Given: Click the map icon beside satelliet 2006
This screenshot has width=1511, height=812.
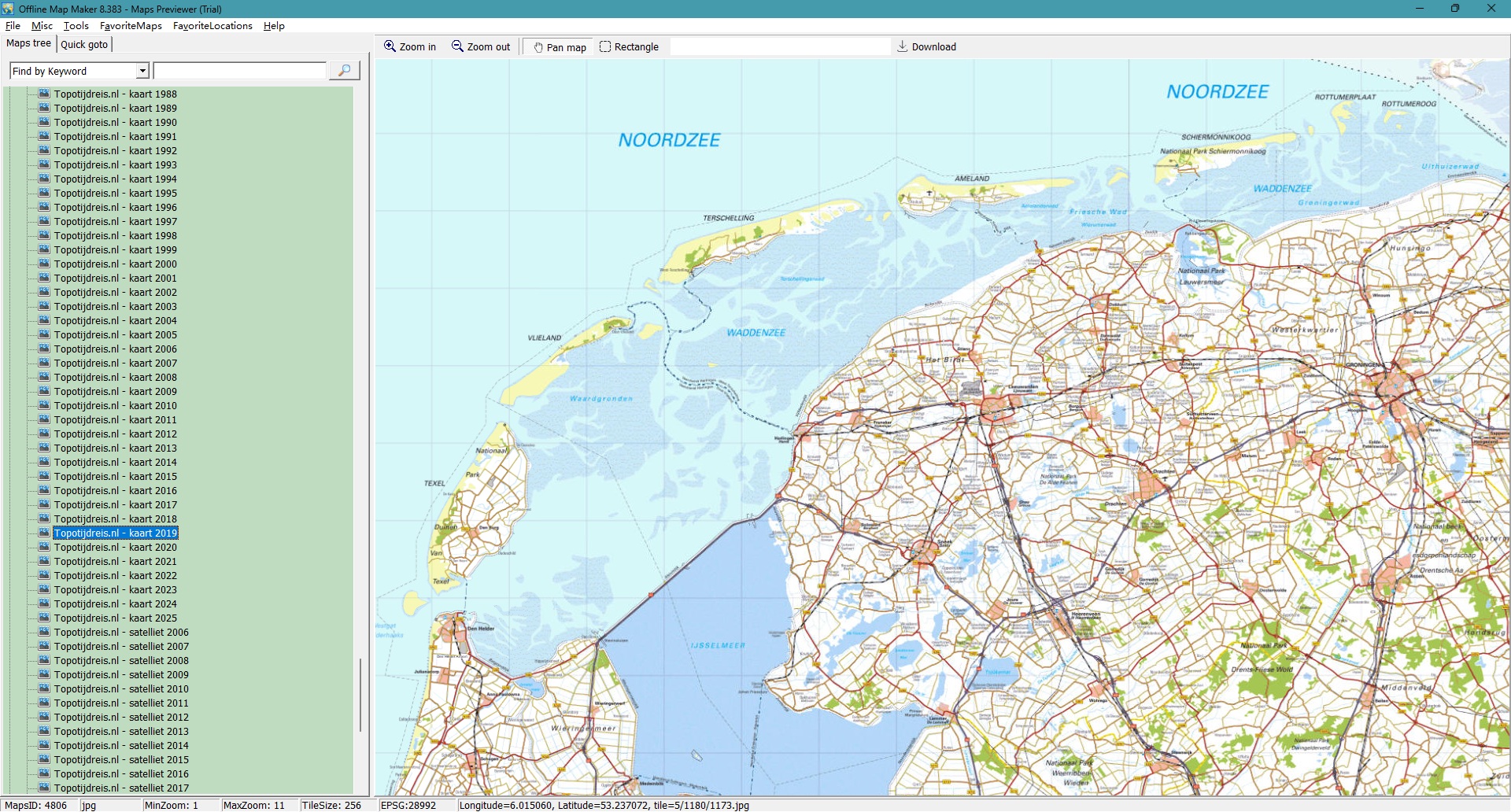Looking at the screenshot, I should pos(44,632).
